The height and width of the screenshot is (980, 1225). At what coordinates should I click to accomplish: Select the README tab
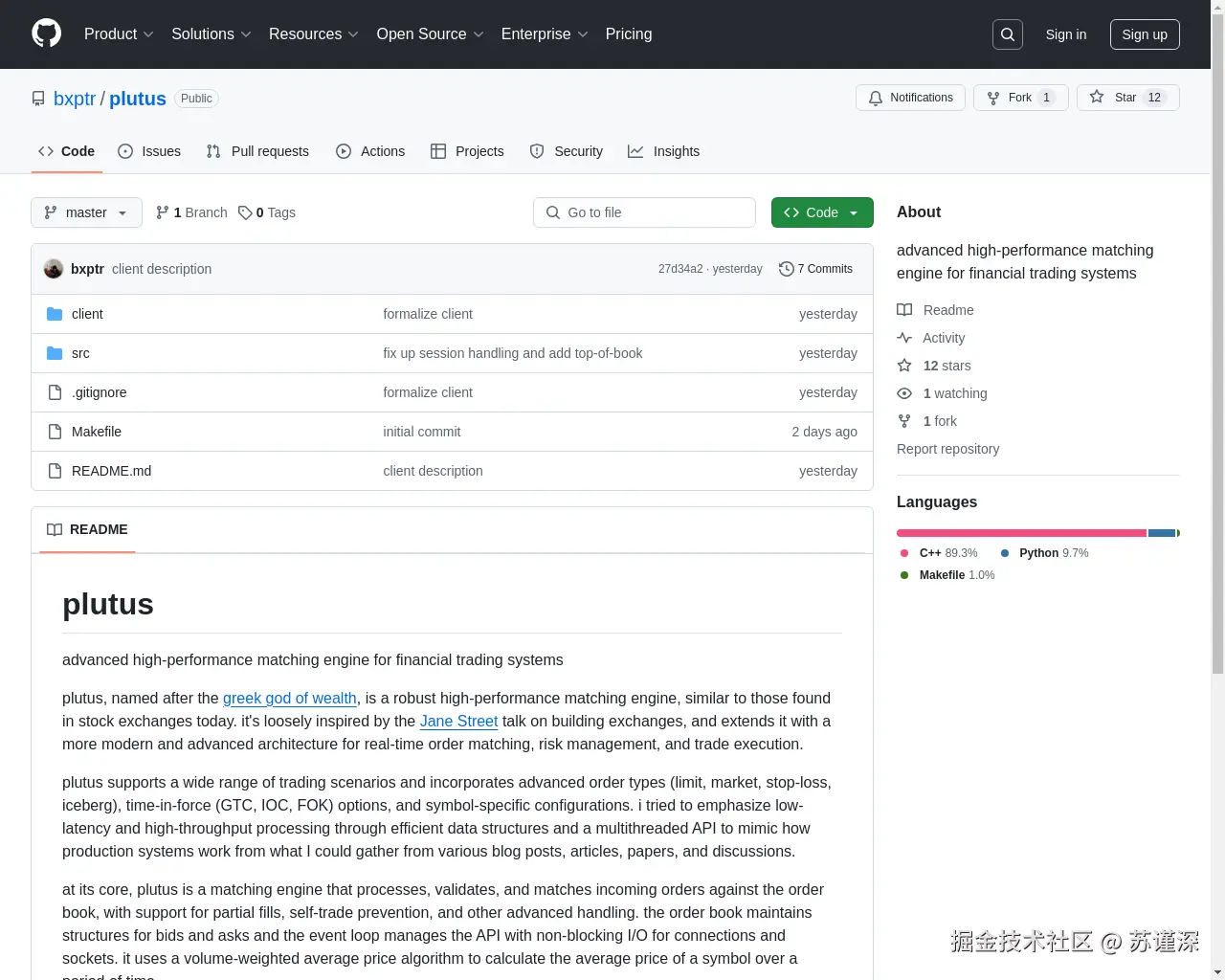tap(87, 529)
